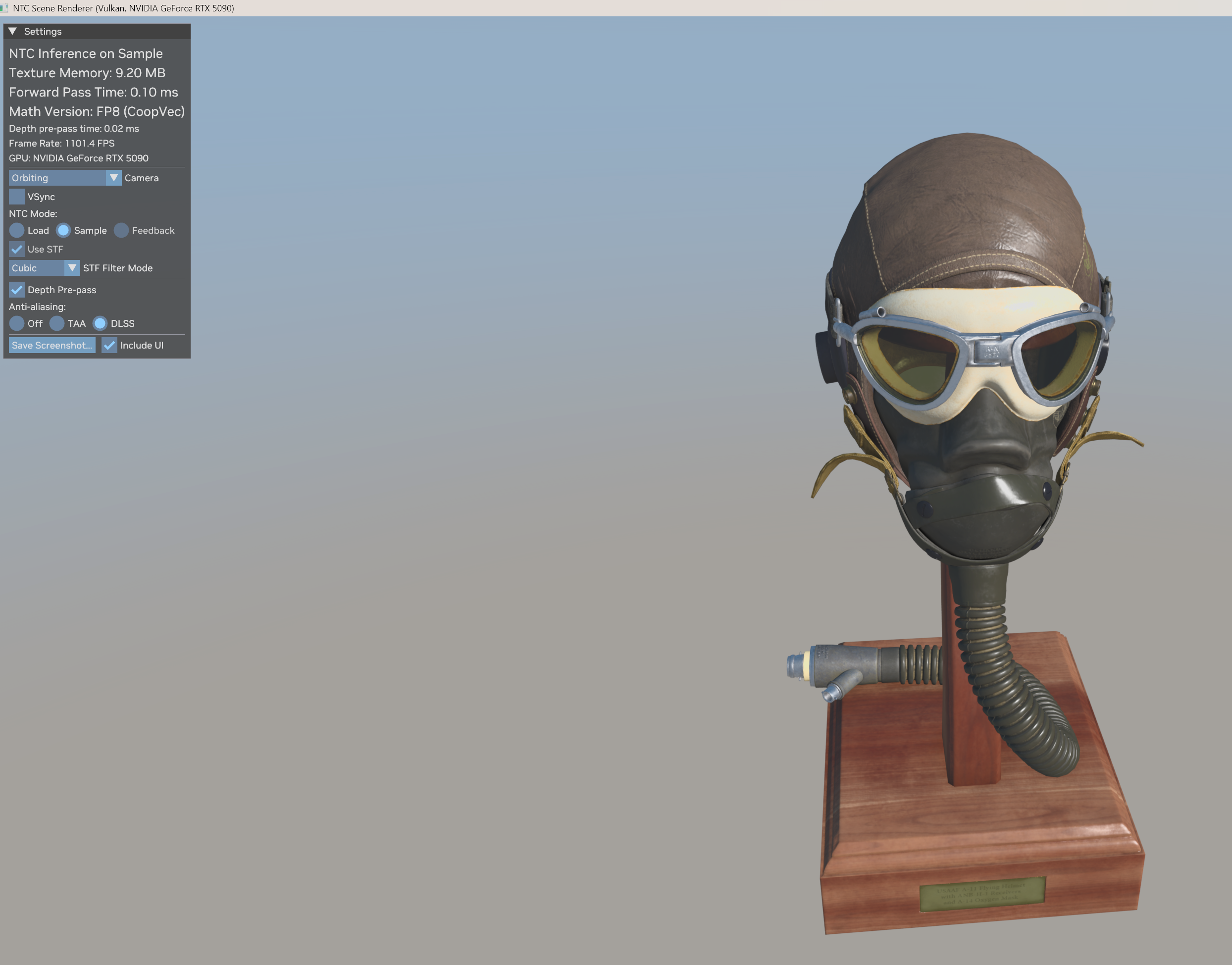
Task: Disable the Depth Pre-pass checkbox
Action: 17,290
